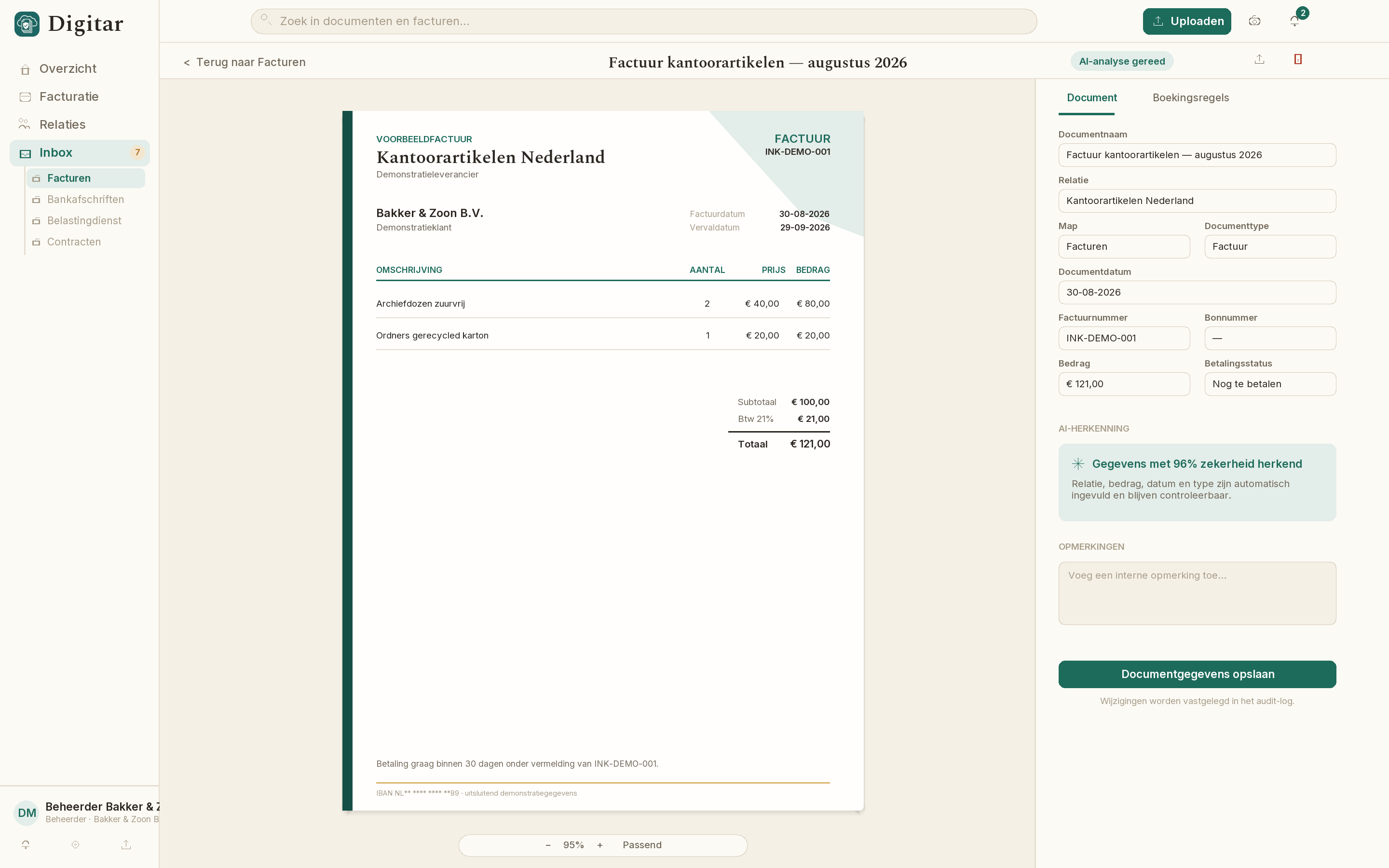
Task: Zoom out with the minus button
Action: 547,844
